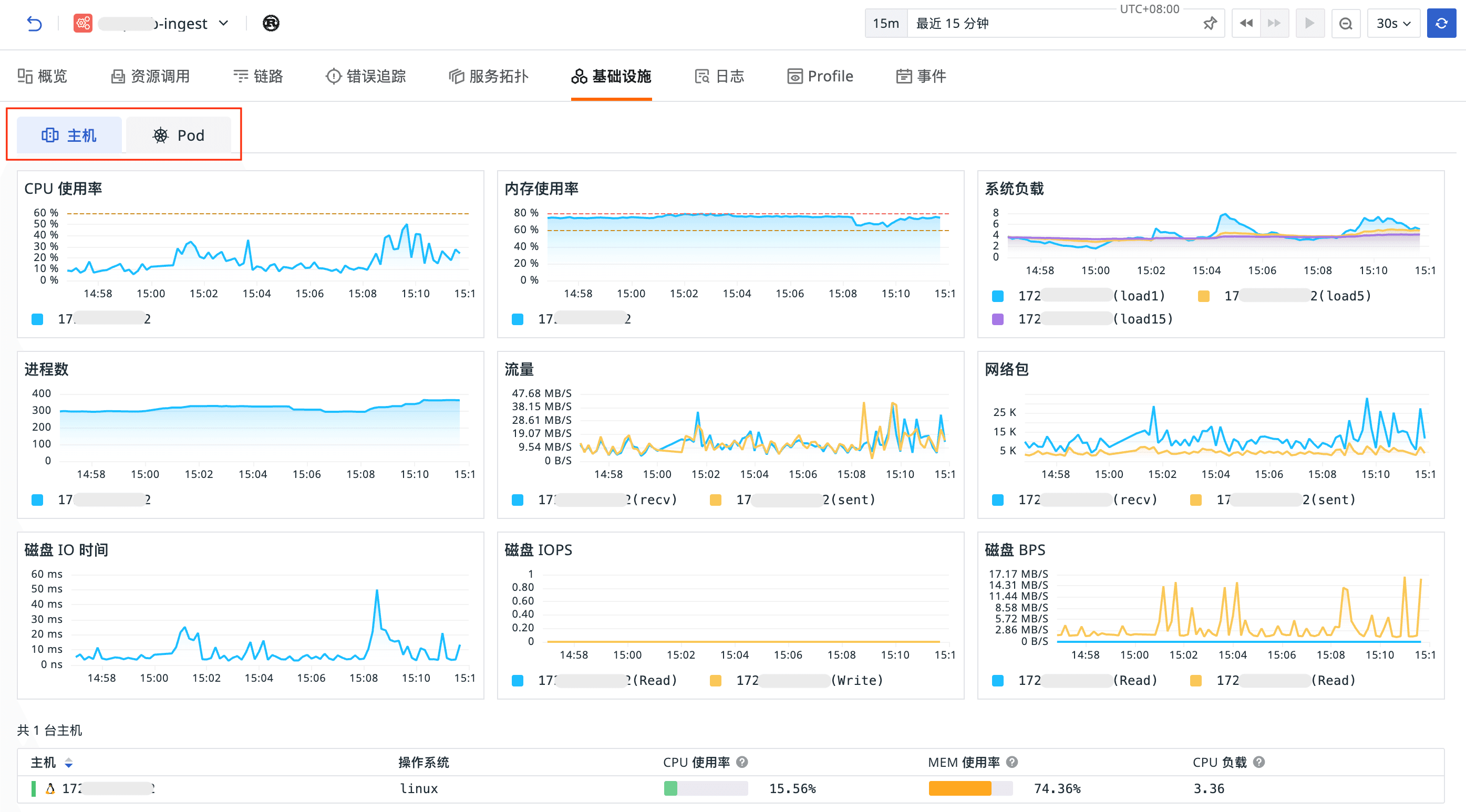Click help icon beside MEM 使用率 column
Screen dimensions: 1466x812
coord(1012,762)
